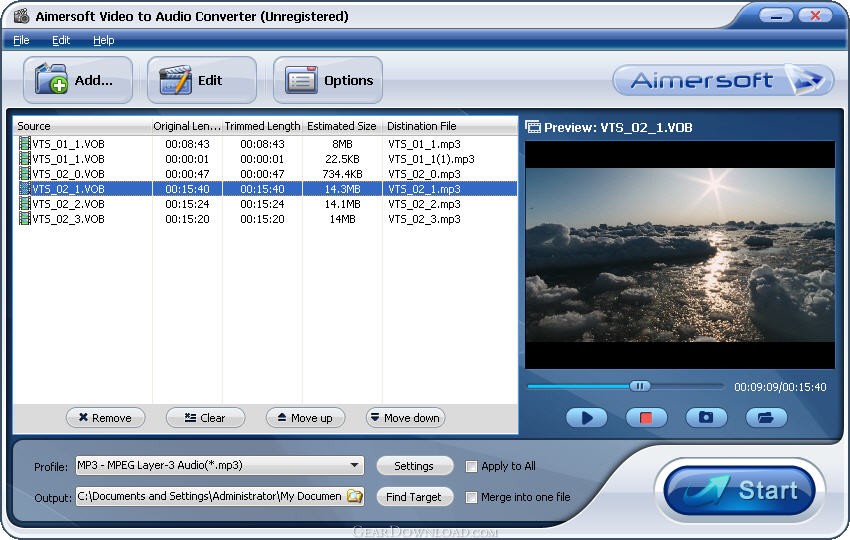Open the File menu

pyautogui.click(x=21, y=40)
